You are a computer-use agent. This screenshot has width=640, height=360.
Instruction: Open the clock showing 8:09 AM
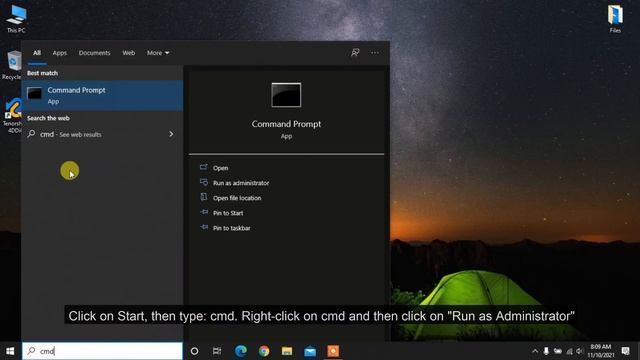tap(601, 351)
